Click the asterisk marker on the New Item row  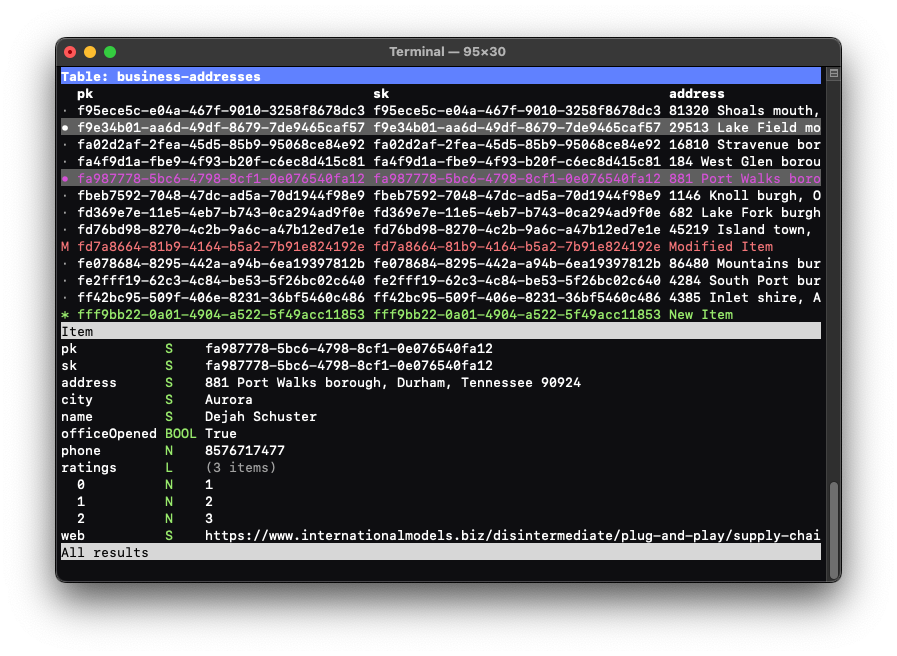[65, 315]
